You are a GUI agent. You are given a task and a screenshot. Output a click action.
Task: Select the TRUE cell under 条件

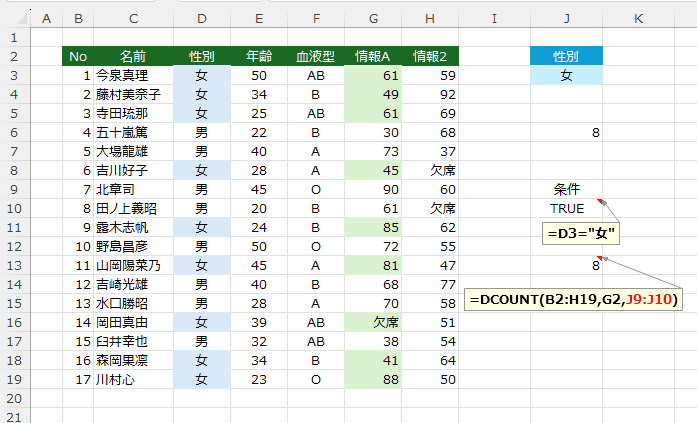[x=566, y=208]
